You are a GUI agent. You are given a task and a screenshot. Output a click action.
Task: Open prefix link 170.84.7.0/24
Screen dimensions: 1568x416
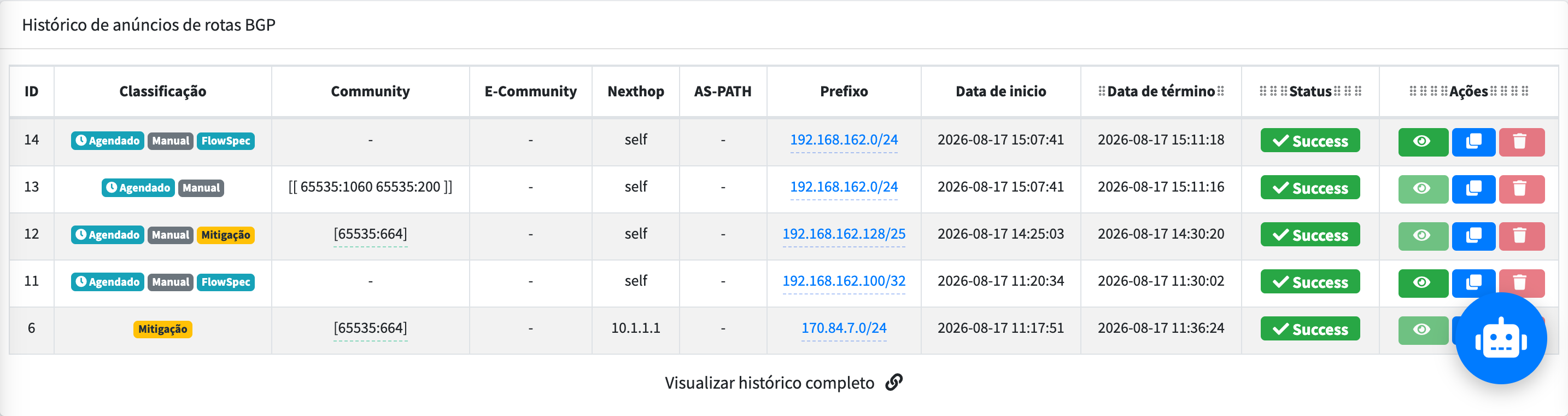click(x=844, y=328)
